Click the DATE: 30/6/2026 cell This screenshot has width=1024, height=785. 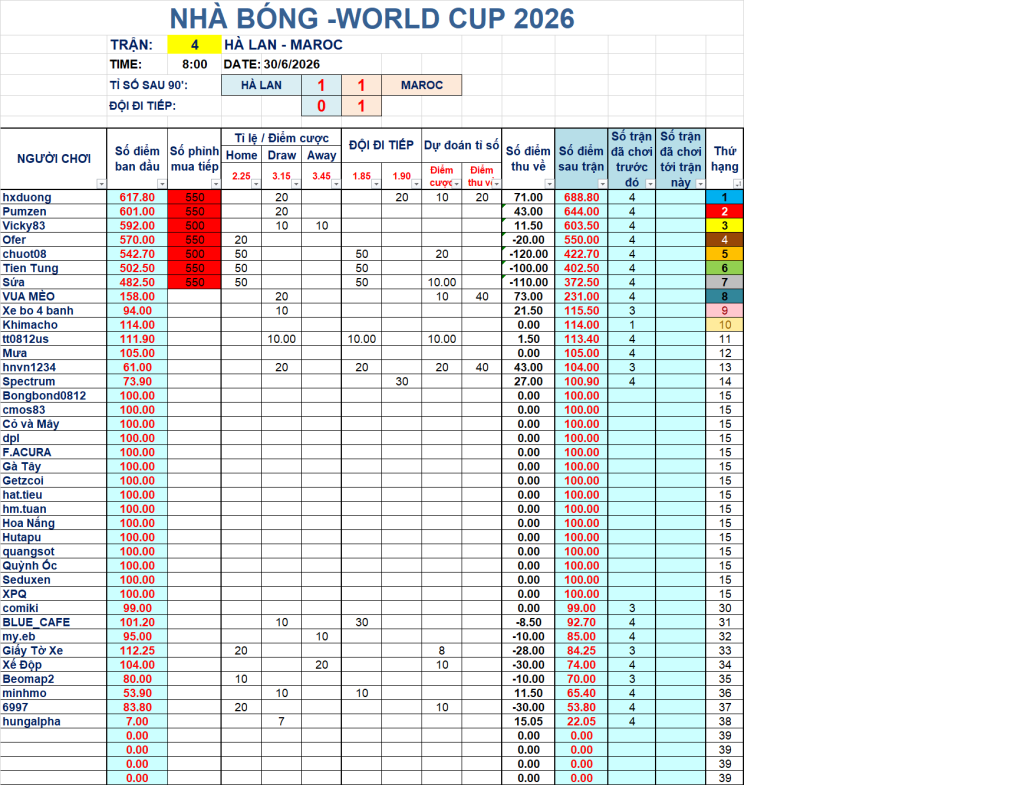point(272,64)
